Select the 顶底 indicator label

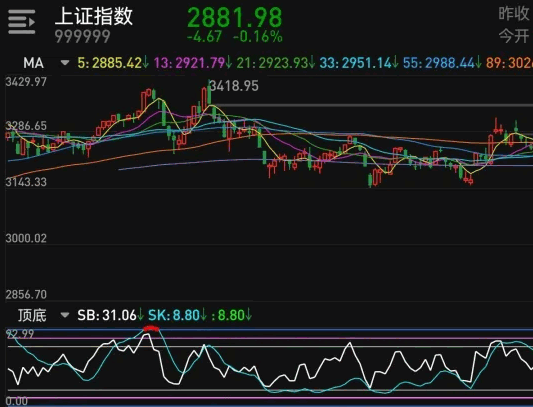coord(32,315)
